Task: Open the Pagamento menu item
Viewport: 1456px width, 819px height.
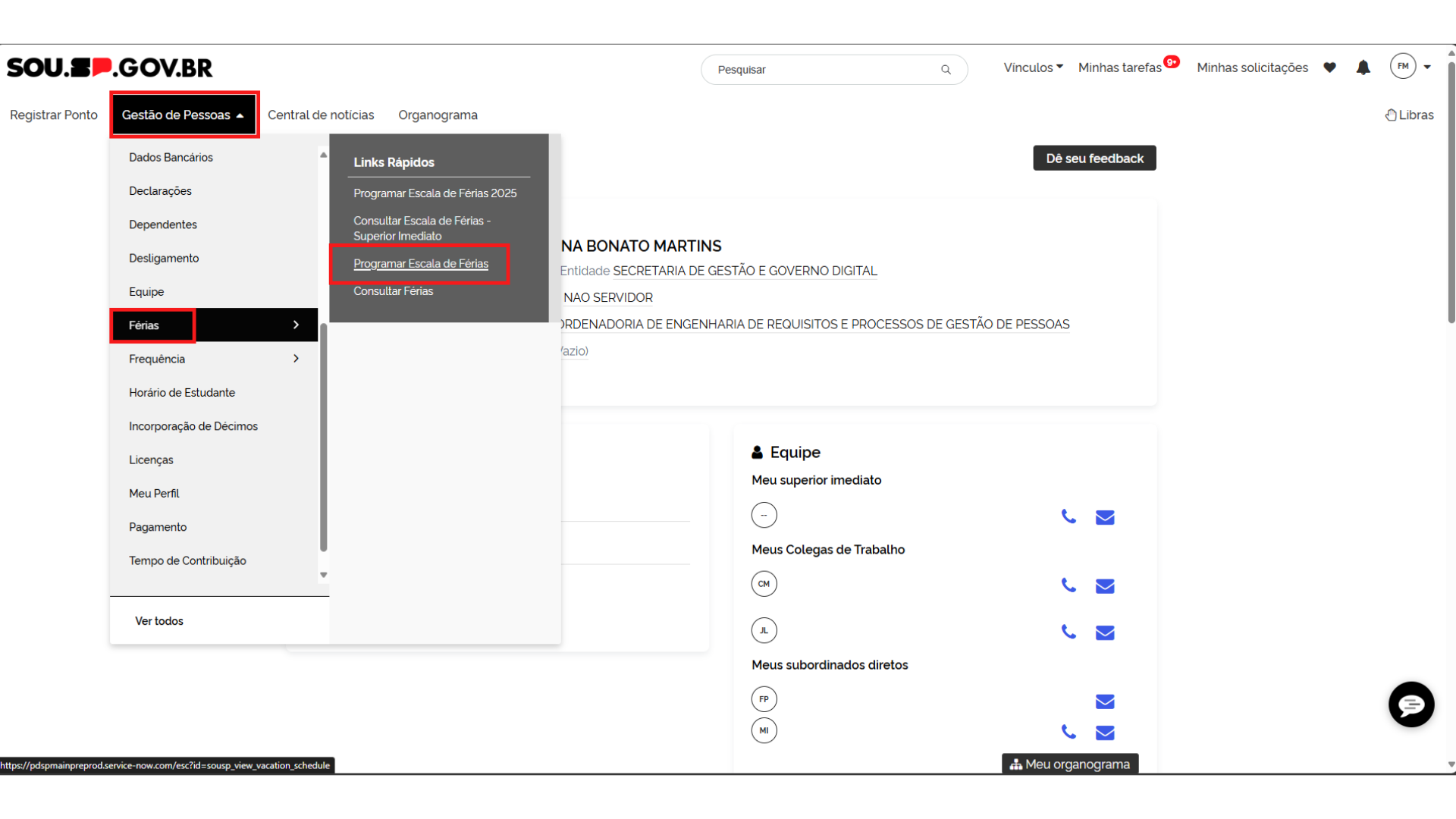Action: pyautogui.click(x=158, y=527)
